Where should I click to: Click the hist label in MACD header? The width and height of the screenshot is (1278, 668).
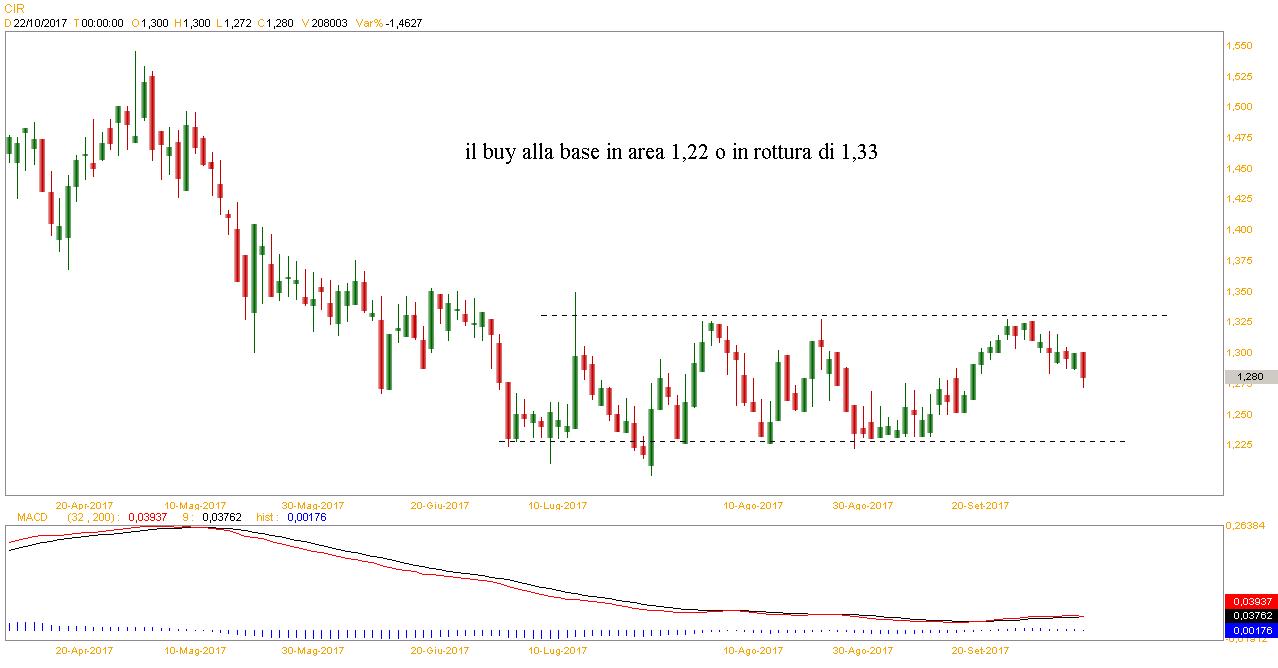coord(269,517)
